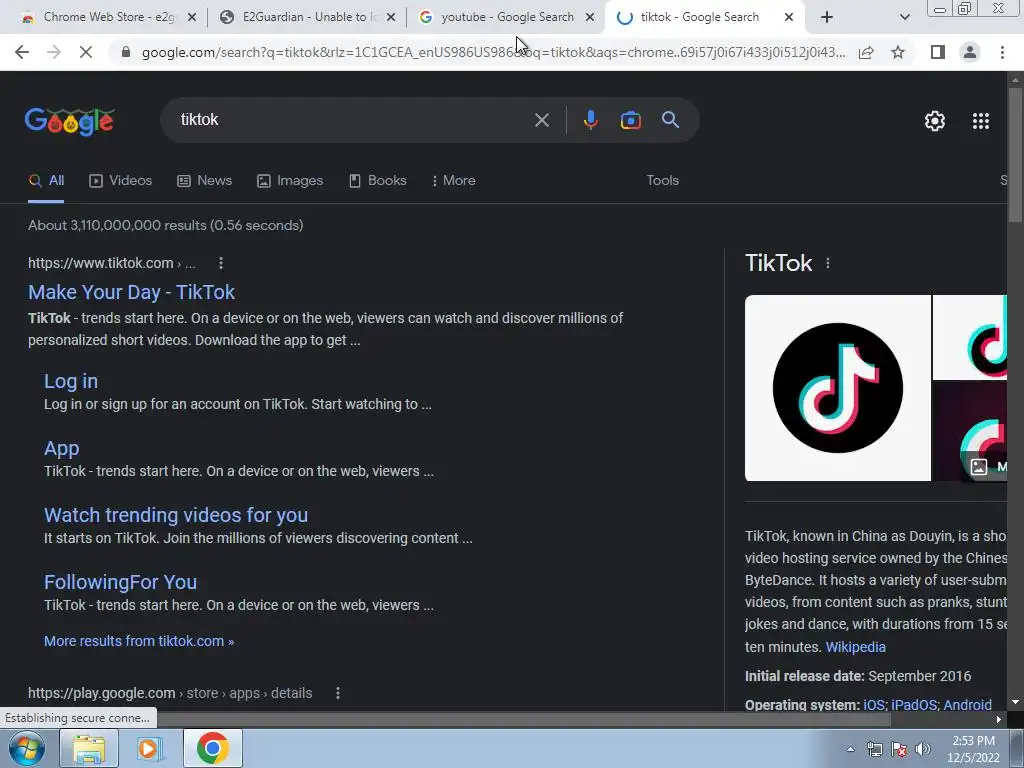Open the Chrome three-dot menu

tap(1002, 52)
